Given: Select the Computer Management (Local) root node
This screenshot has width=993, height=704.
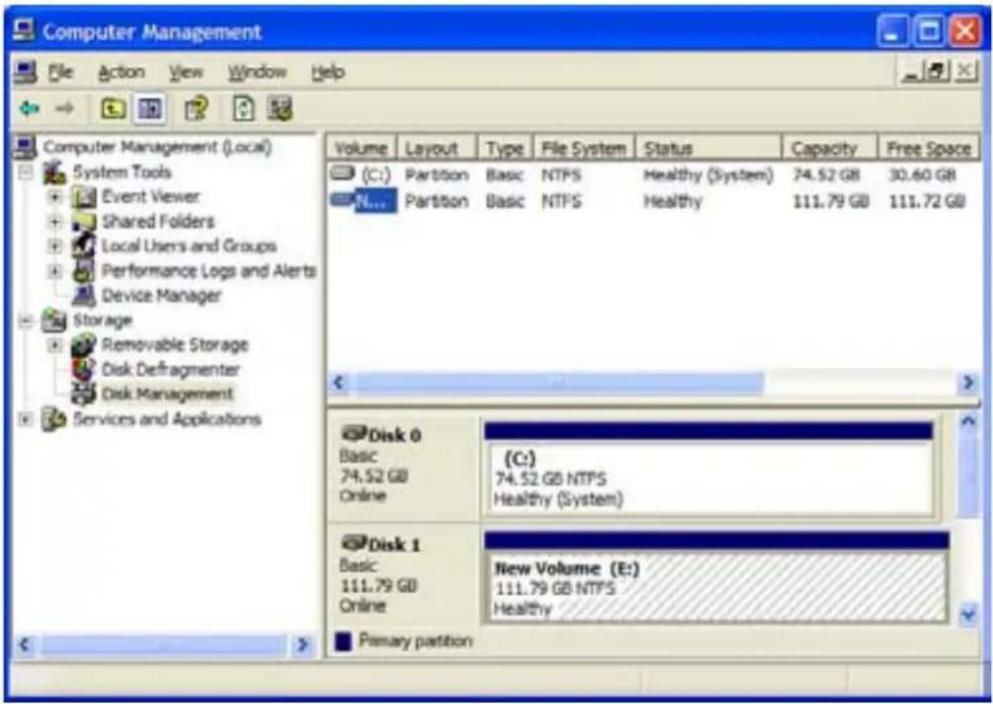Looking at the screenshot, I should (157, 148).
